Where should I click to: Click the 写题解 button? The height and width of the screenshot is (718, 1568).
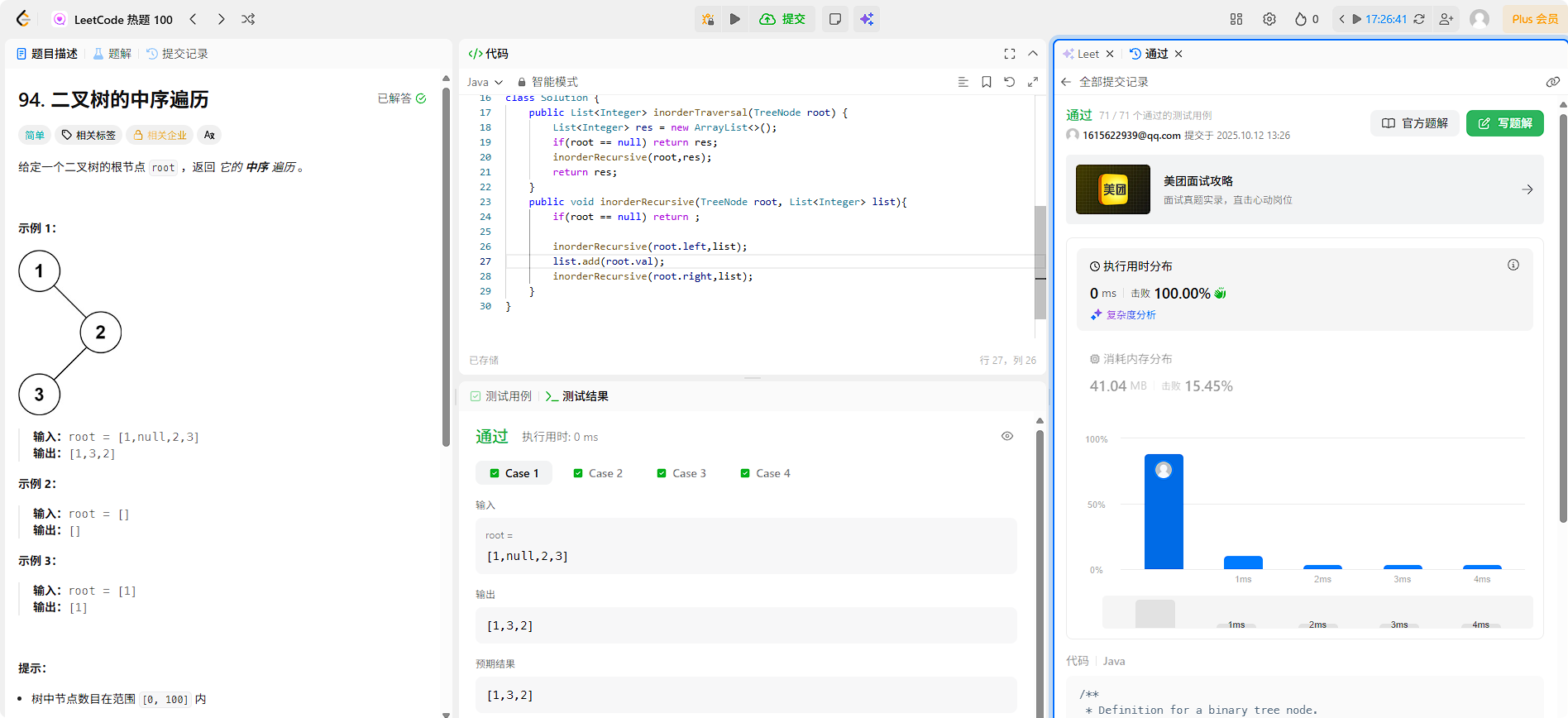click(1505, 123)
